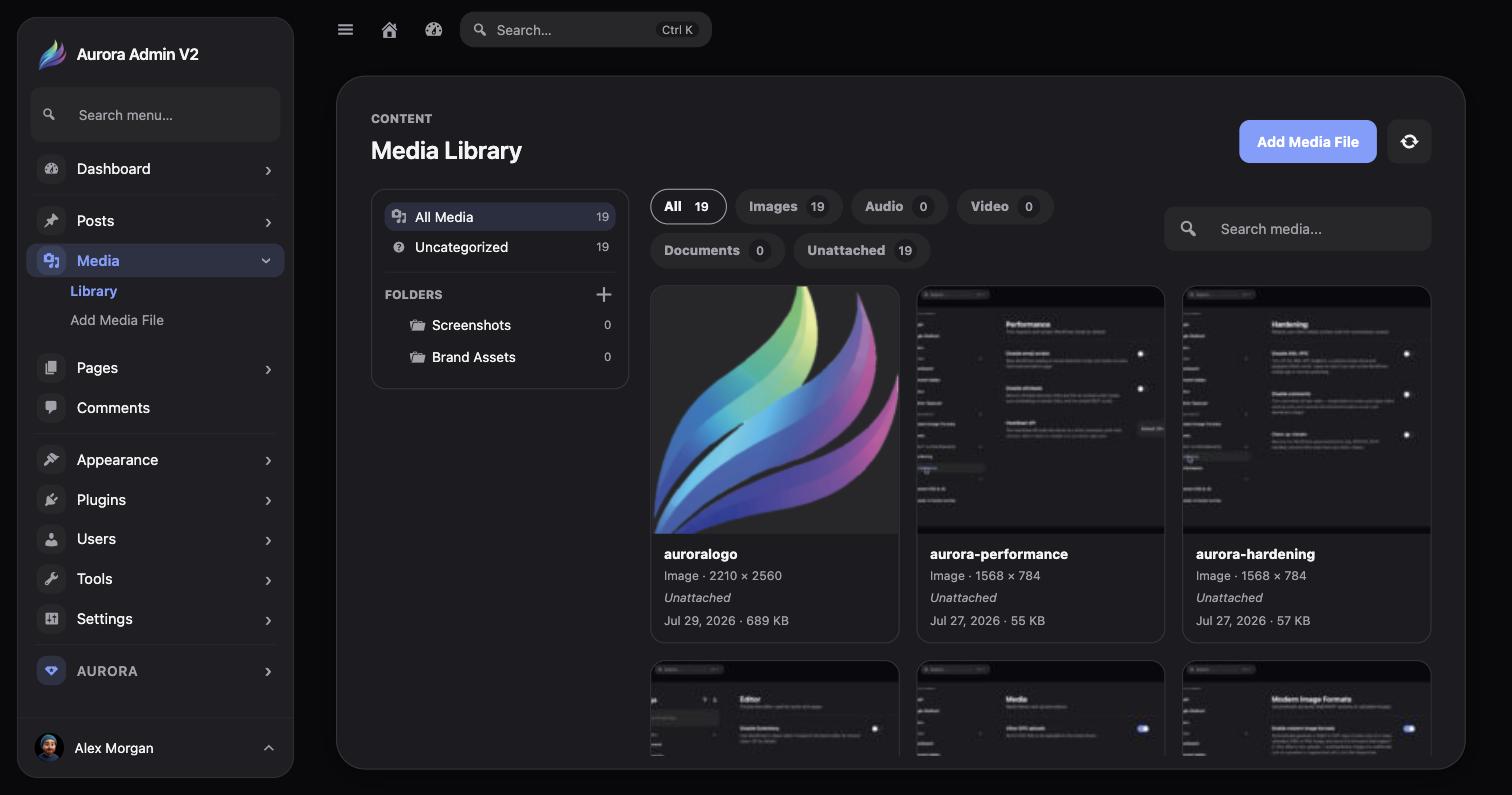Viewport: 1512px width, 795px height.
Task: Click the Appearance brush icon
Action: (x=51, y=460)
